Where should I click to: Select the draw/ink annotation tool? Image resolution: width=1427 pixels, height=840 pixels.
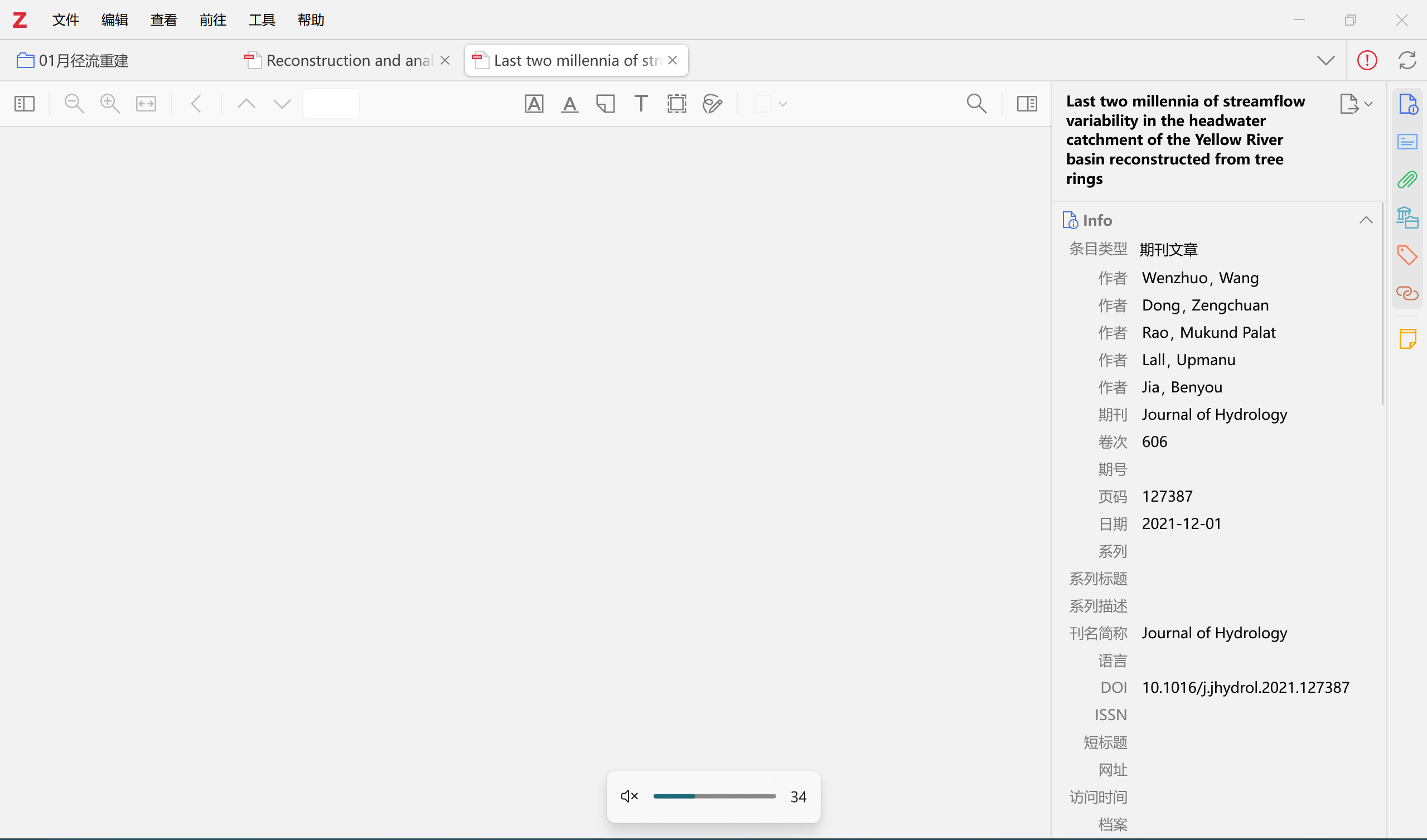[x=712, y=104]
